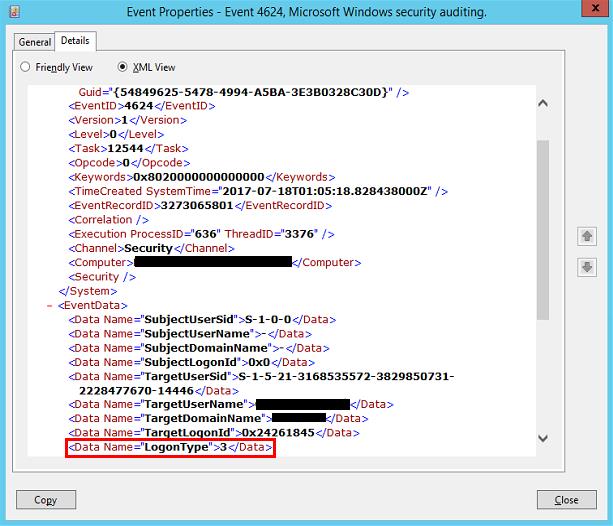Click the TargetUserName data line
Screen dimensions: 613x526
click(x=231, y=404)
